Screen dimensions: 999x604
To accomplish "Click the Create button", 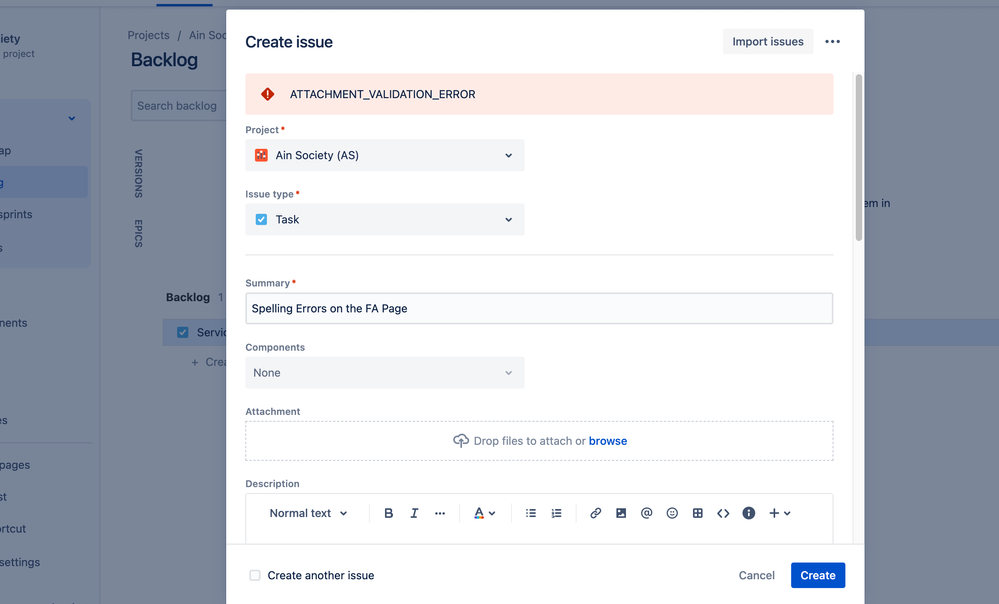I will coord(818,575).
